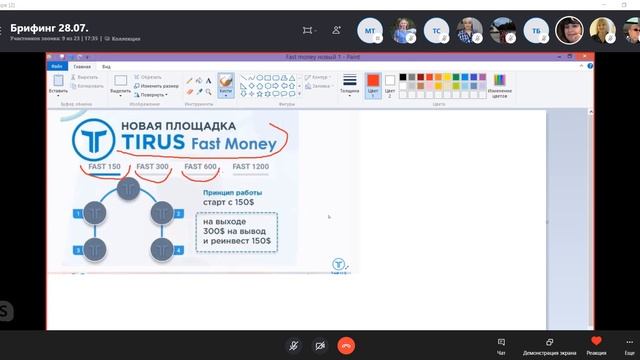640x360 pixels.
Task: Select the triangle shape in the top row
Action: [x=292, y=78]
